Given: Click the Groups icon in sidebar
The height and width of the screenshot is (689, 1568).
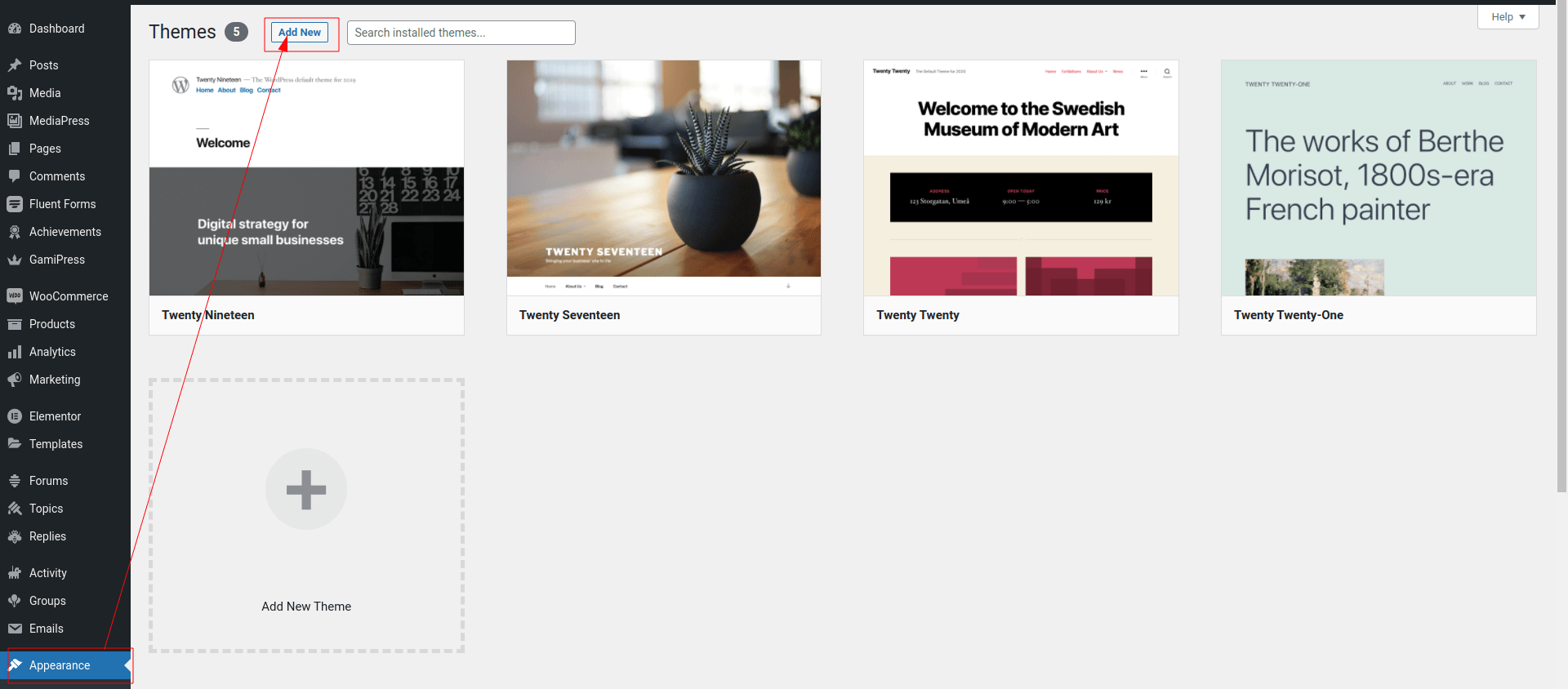Looking at the screenshot, I should pyautogui.click(x=15, y=601).
